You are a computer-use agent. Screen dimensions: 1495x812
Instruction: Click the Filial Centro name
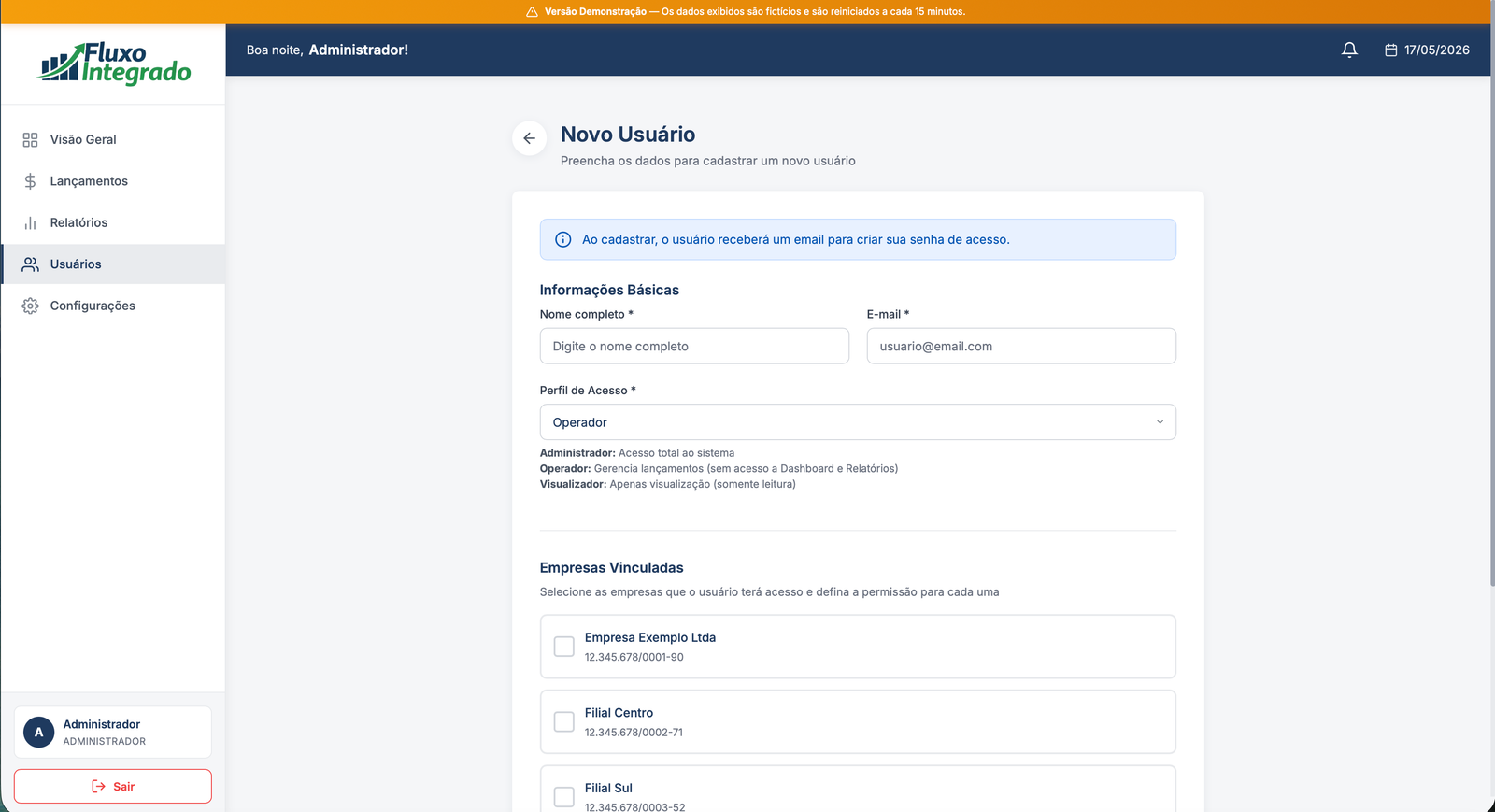coord(619,713)
